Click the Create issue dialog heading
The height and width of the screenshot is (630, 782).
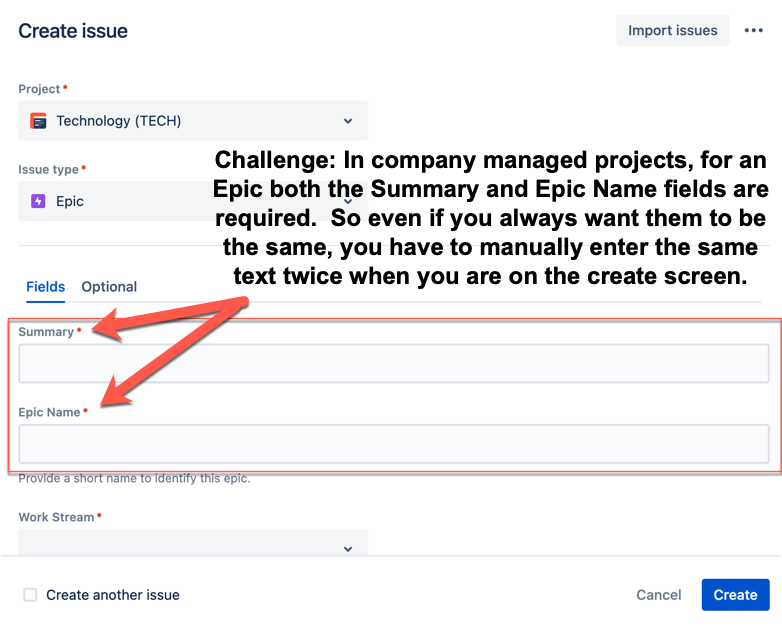73,31
